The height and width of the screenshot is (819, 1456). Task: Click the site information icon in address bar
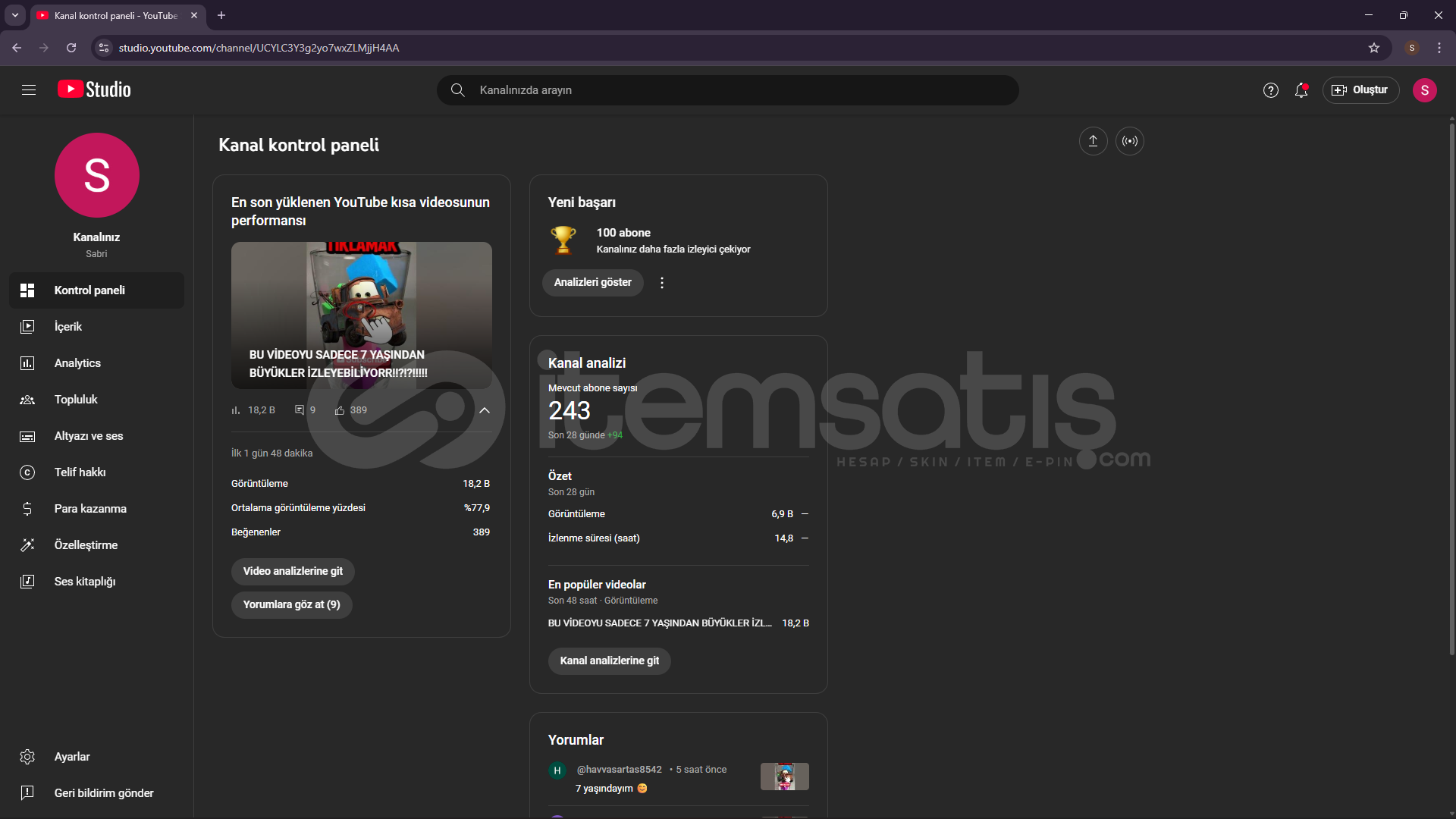coord(104,48)
